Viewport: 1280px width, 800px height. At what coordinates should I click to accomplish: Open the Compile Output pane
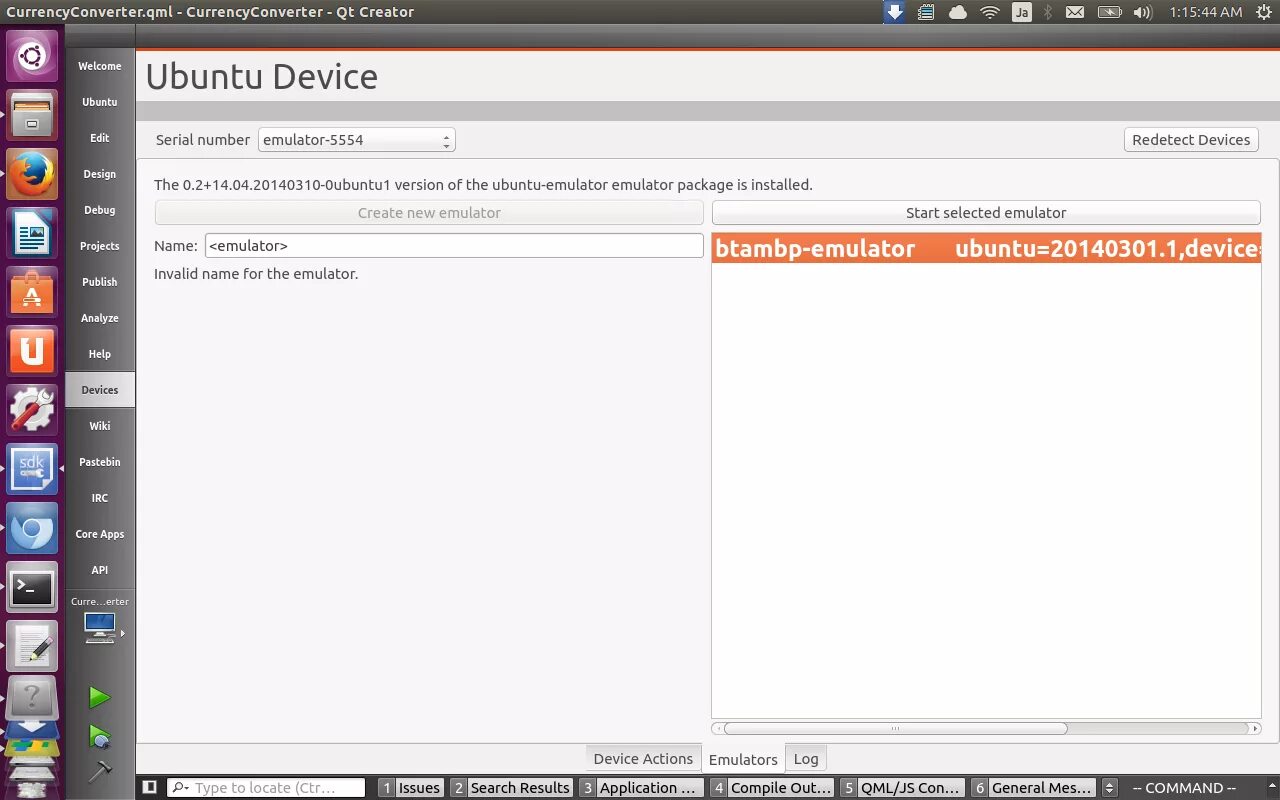771,788
